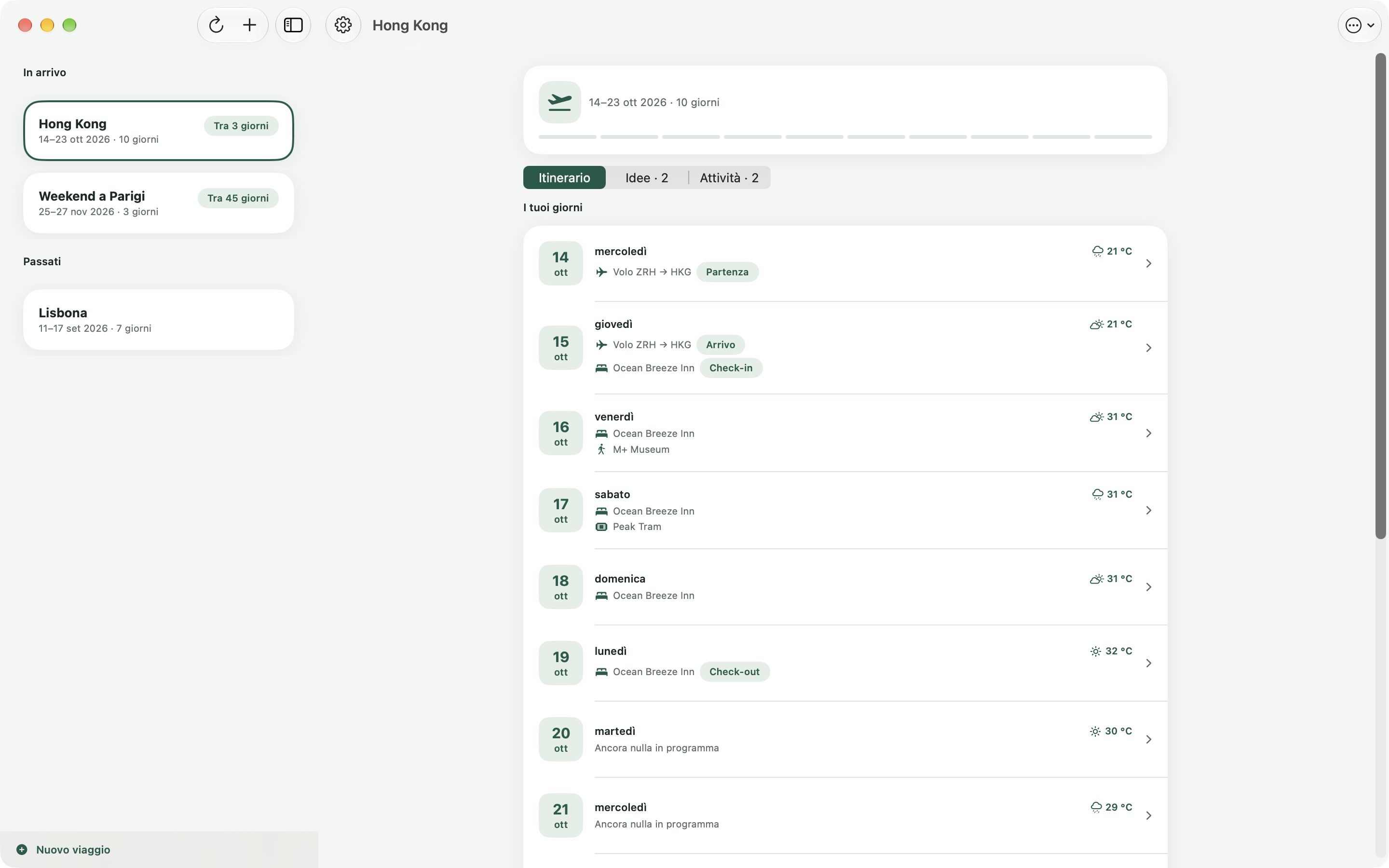Screen dimensions: 1389x868
Task: Click the plane icon on 15 ott row
Action: click(x=601, y=345)
